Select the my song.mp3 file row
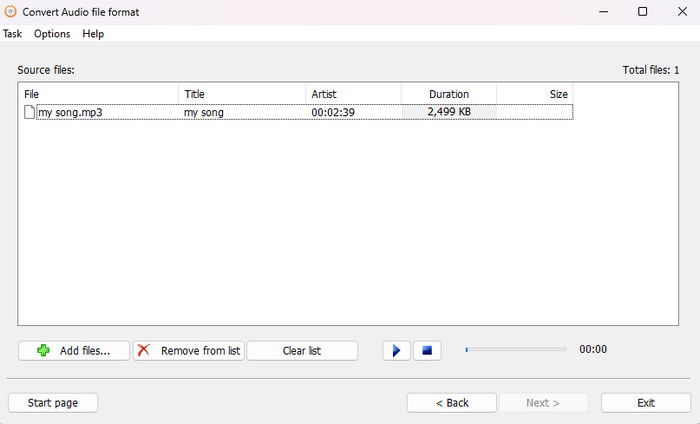The width and height of the screenshot is (700, 424). point(298,112)
